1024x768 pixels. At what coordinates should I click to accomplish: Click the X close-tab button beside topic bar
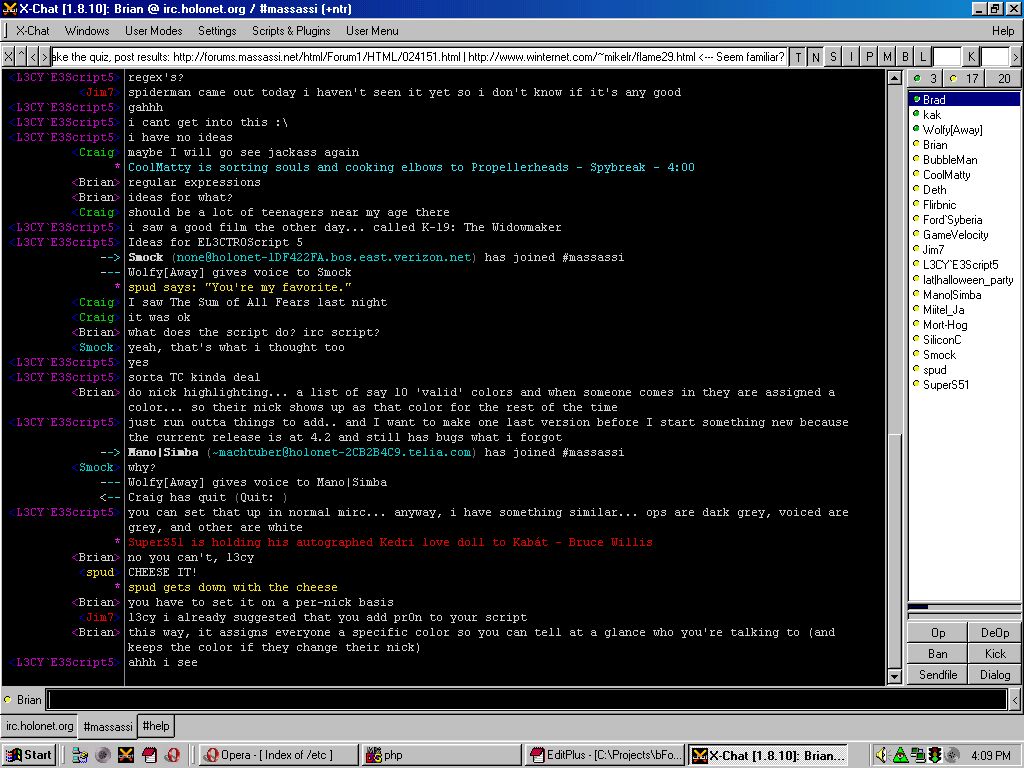(8, 57)
